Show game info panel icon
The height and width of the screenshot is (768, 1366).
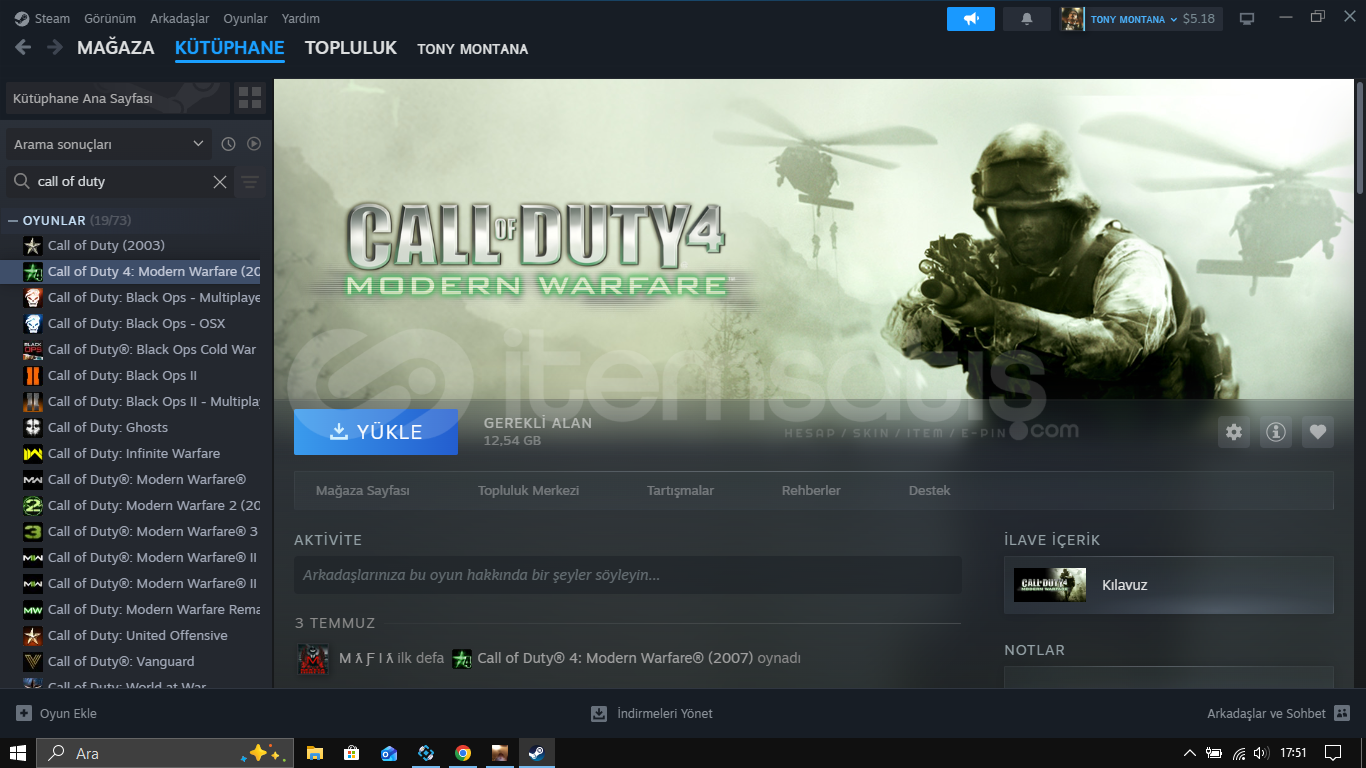point(1275,432)
